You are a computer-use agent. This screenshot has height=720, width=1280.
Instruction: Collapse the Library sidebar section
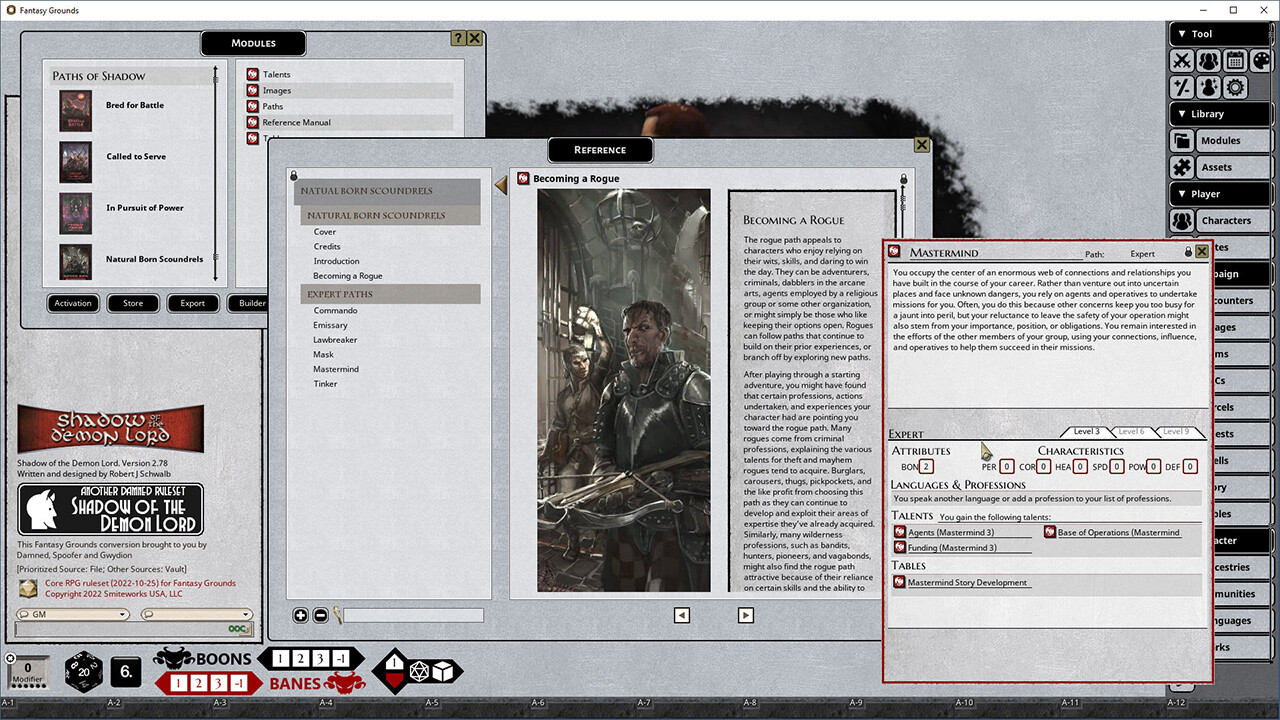click(x=1181, y=114)
